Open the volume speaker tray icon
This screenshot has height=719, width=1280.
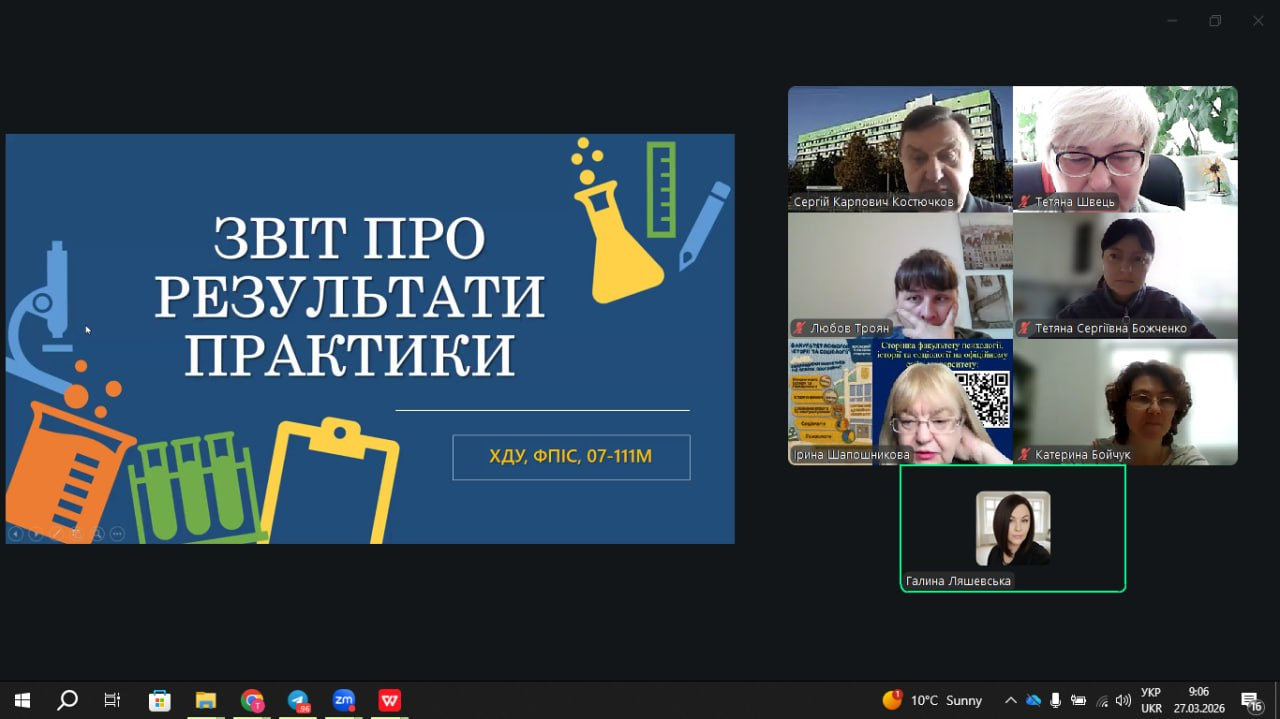tap(1123, 700)
